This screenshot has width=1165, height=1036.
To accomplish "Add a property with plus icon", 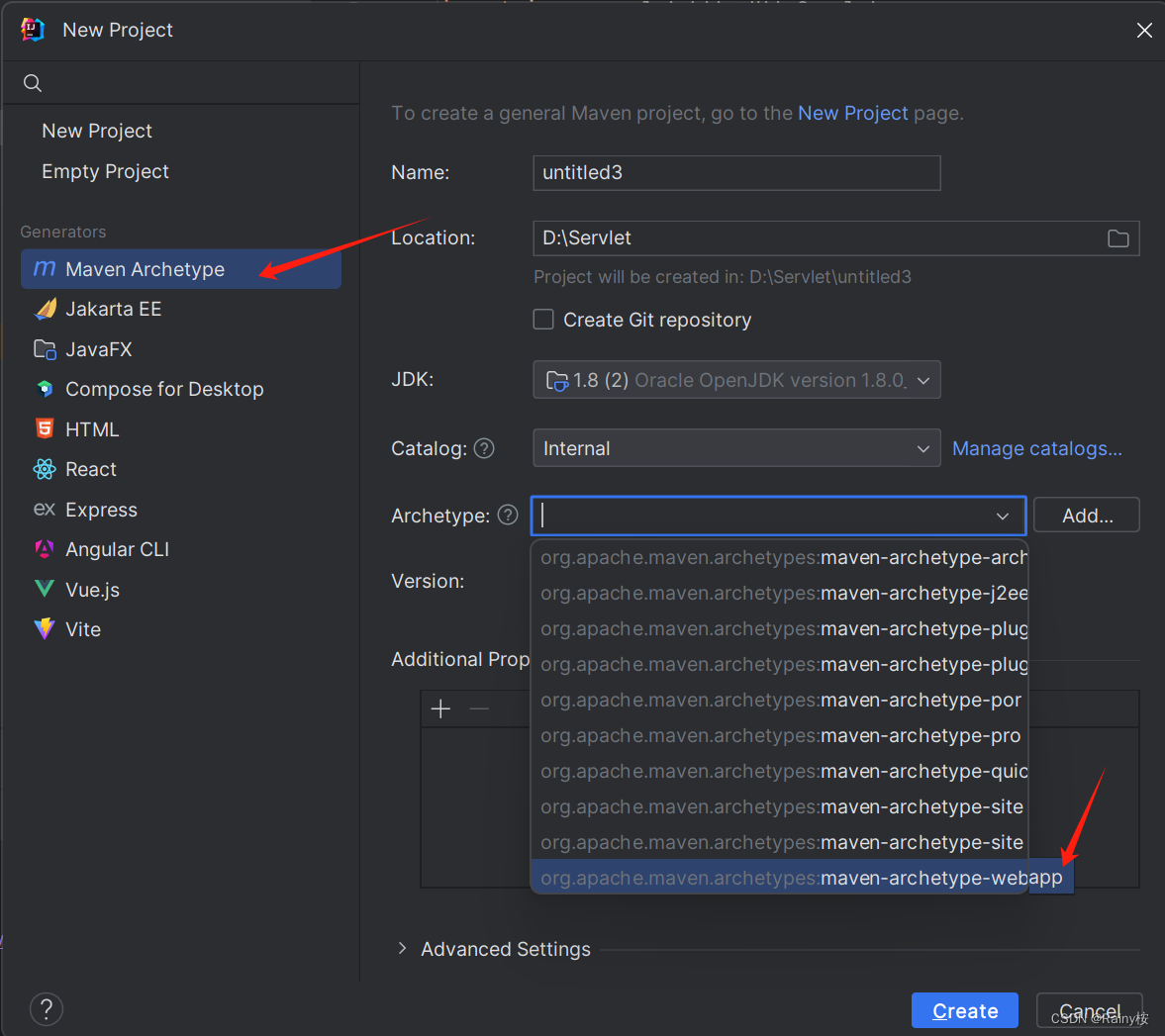I will pos(440,708).
